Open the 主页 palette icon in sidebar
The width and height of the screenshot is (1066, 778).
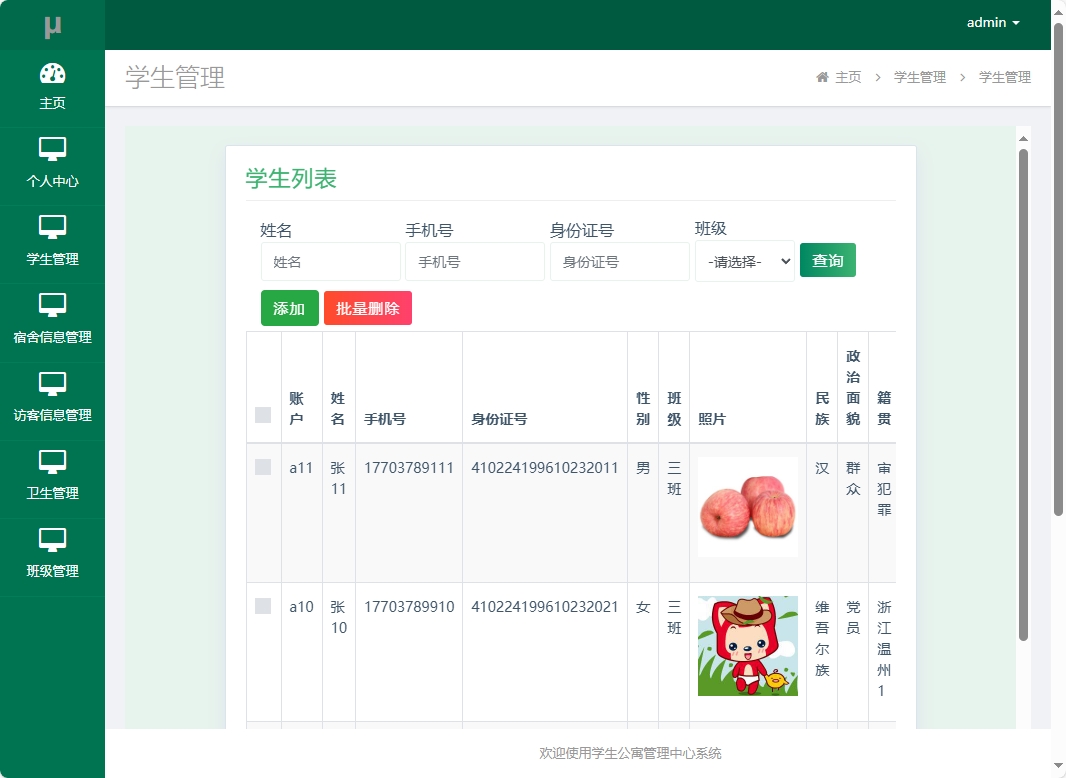(52, 73)
